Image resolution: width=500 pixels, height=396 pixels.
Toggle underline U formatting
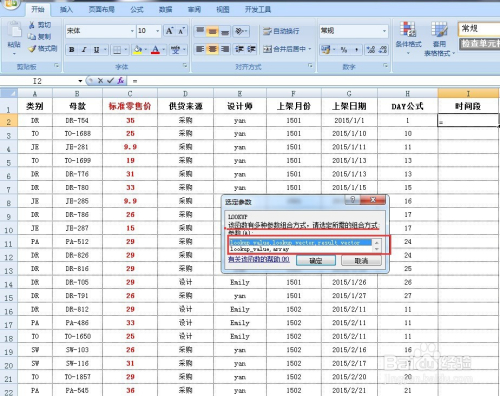(96, 50)
